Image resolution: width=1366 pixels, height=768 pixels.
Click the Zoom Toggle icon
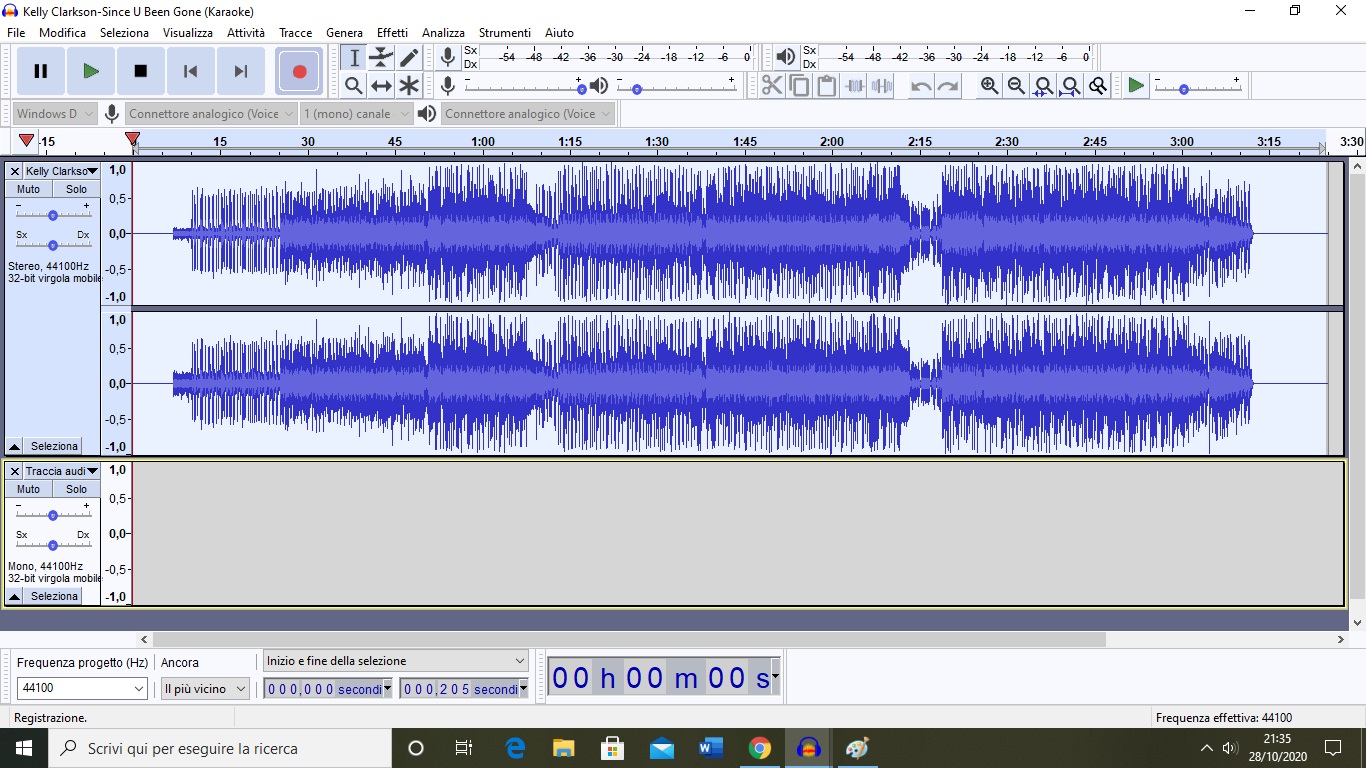tap(1097, 86)
